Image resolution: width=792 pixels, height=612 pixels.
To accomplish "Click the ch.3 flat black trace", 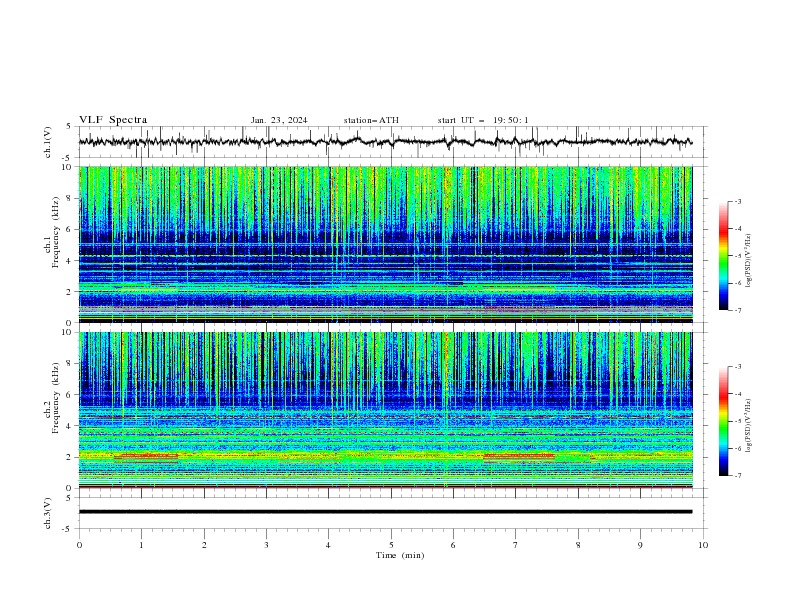I will coord(385,512).
